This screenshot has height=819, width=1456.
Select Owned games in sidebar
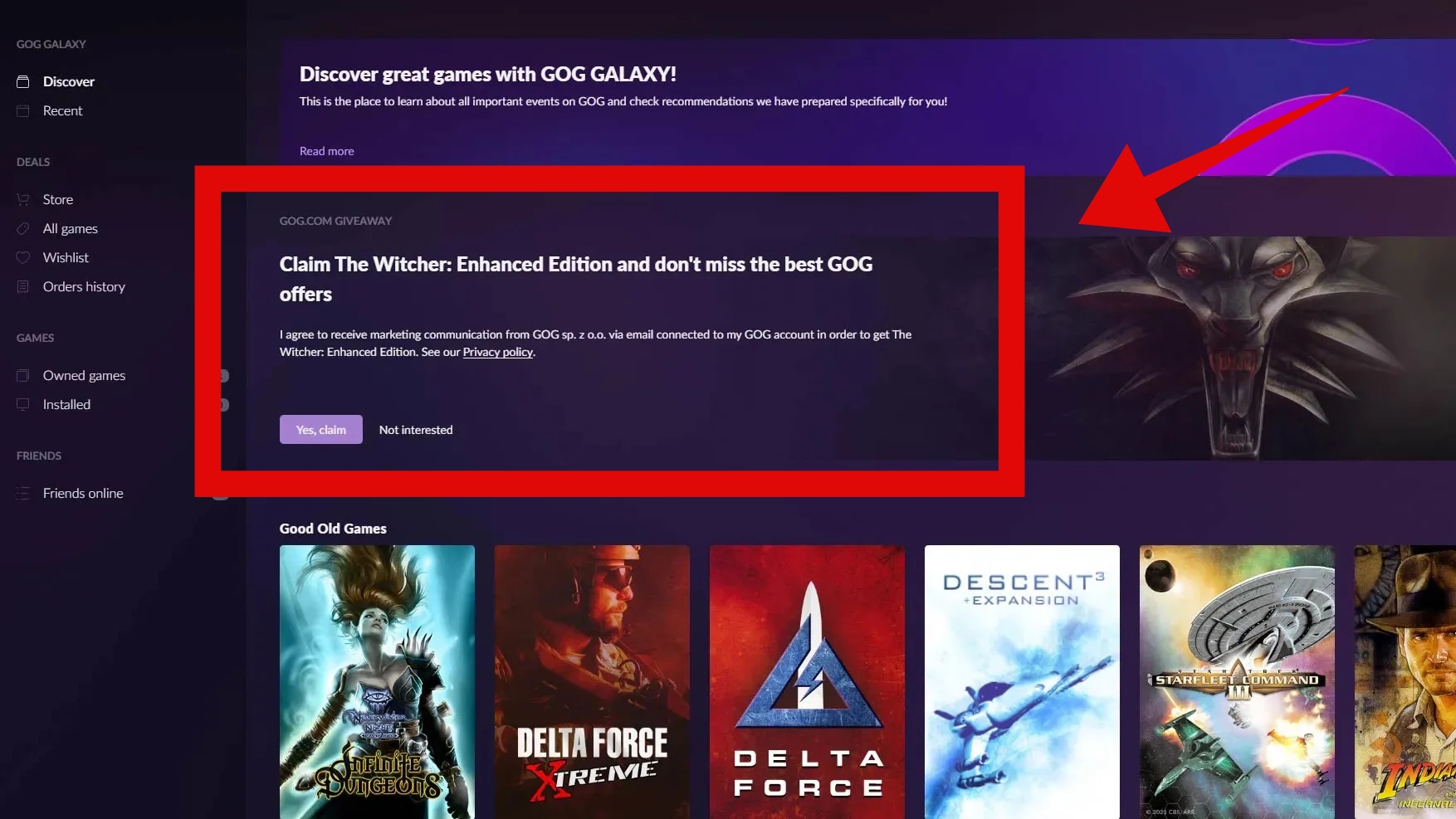[84, 375]
